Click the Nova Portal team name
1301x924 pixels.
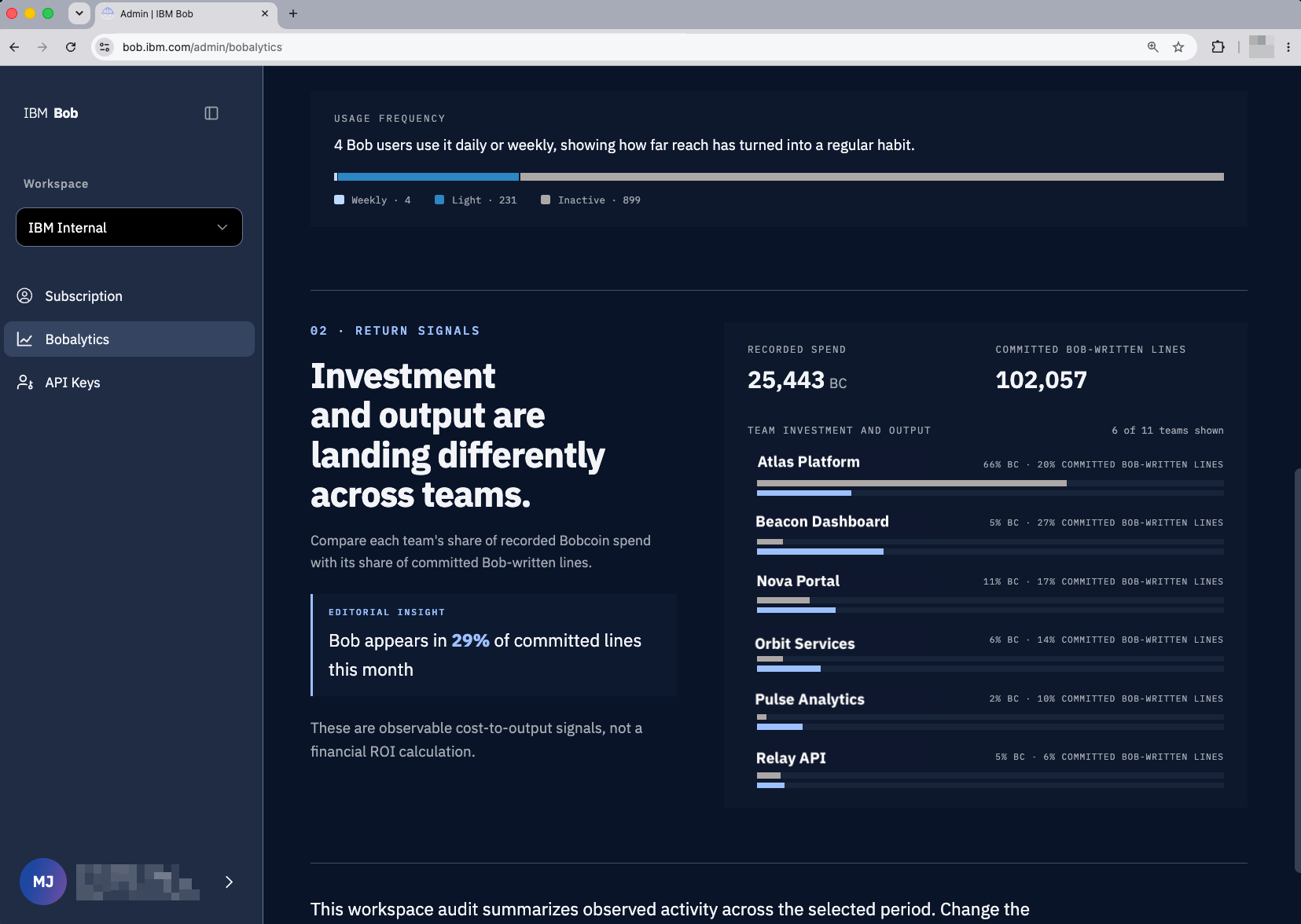(x=798, y=581)
